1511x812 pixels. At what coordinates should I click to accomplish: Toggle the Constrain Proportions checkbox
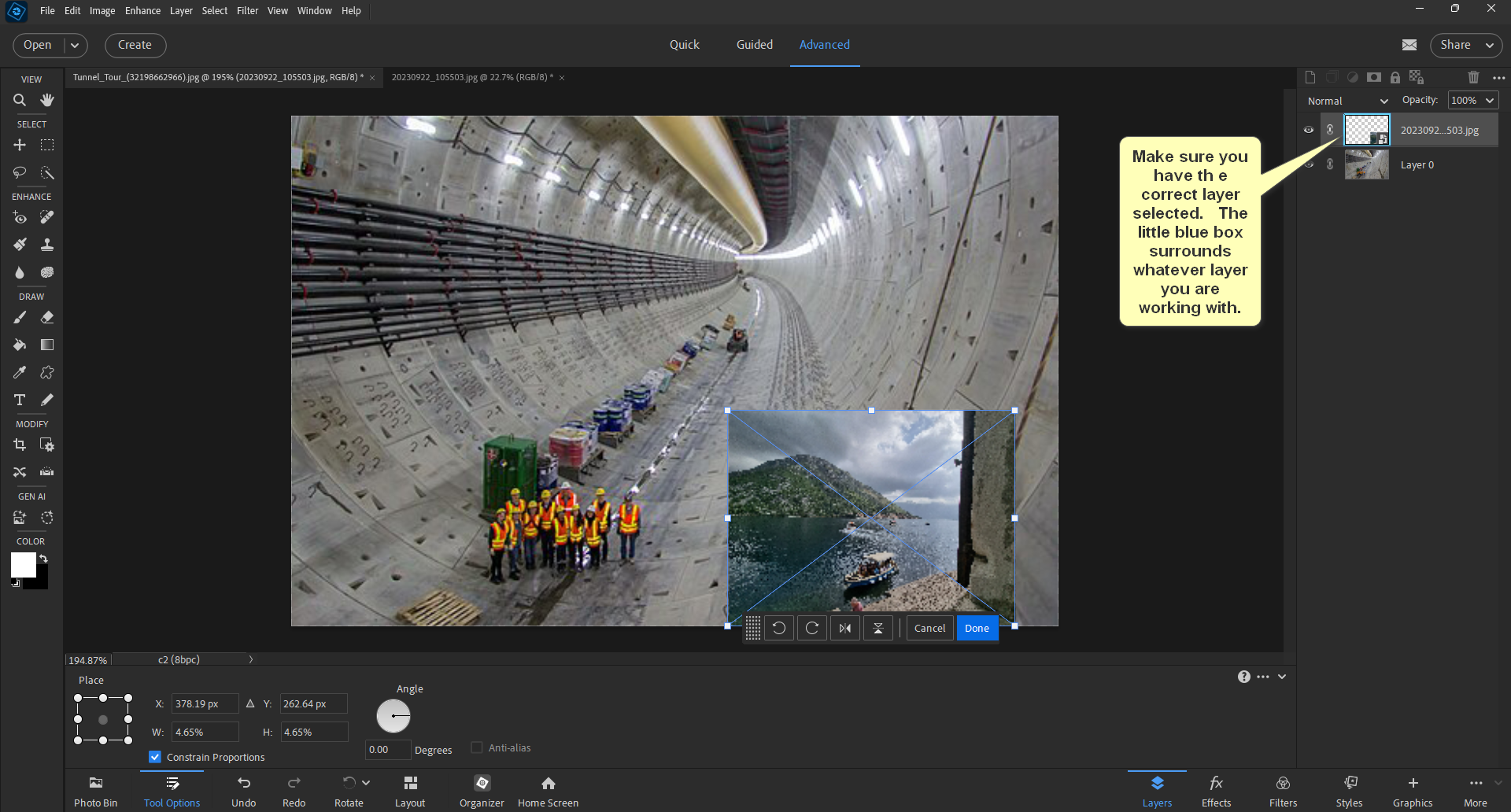[154, 756]
